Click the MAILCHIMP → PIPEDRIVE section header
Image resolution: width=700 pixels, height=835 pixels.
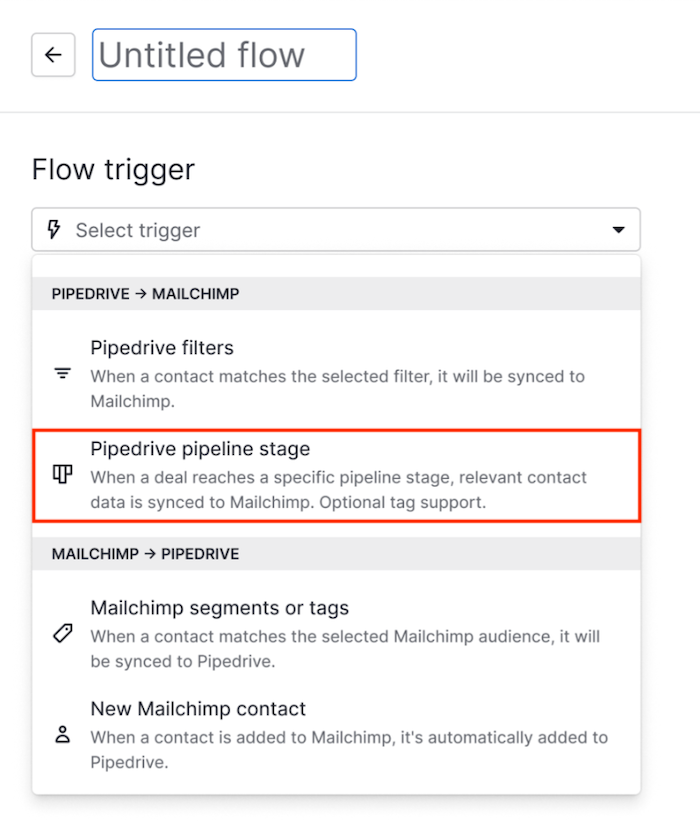point(146,554)
